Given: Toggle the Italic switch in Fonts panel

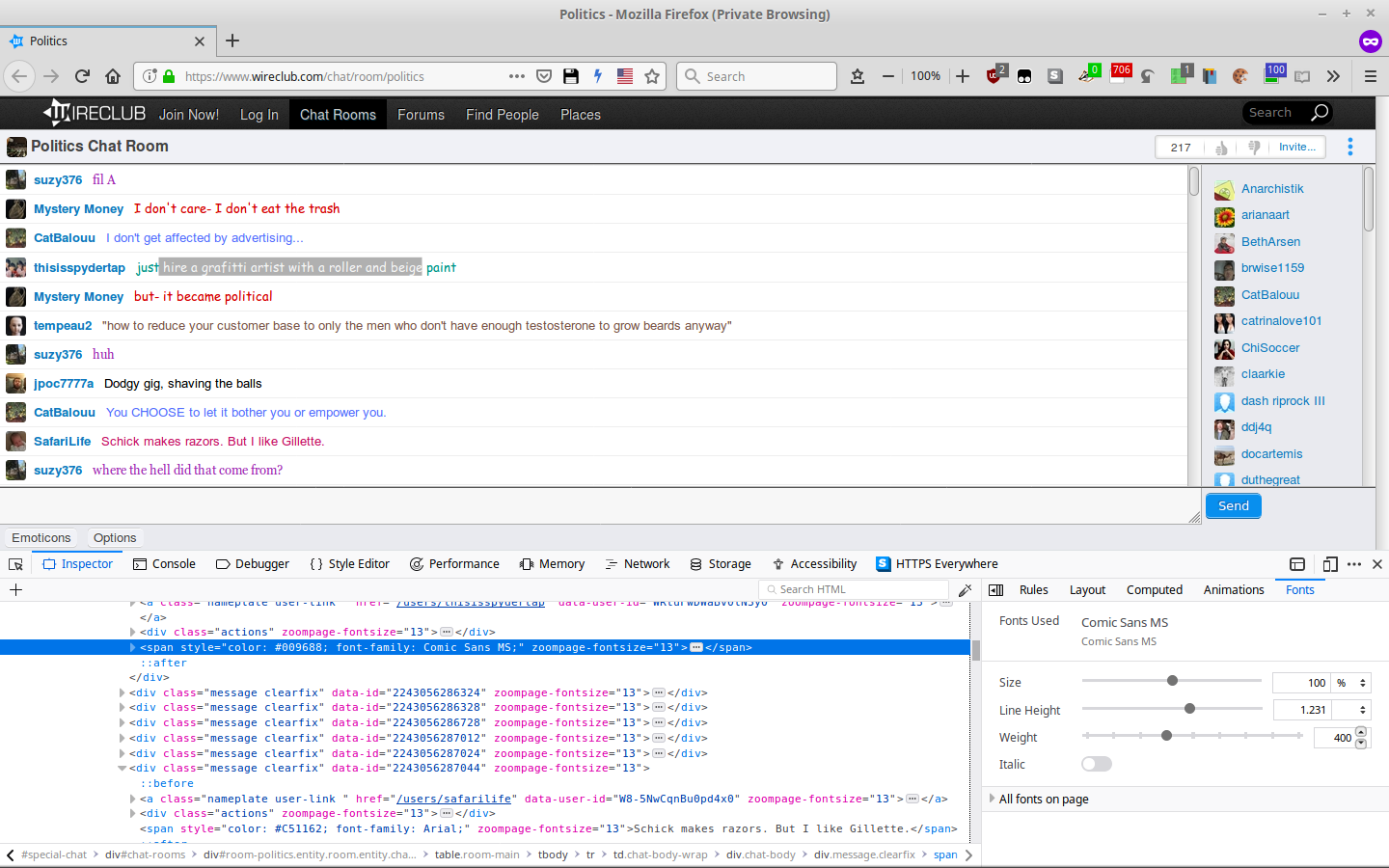Looking at the screenshot, I should [1097, 764].
